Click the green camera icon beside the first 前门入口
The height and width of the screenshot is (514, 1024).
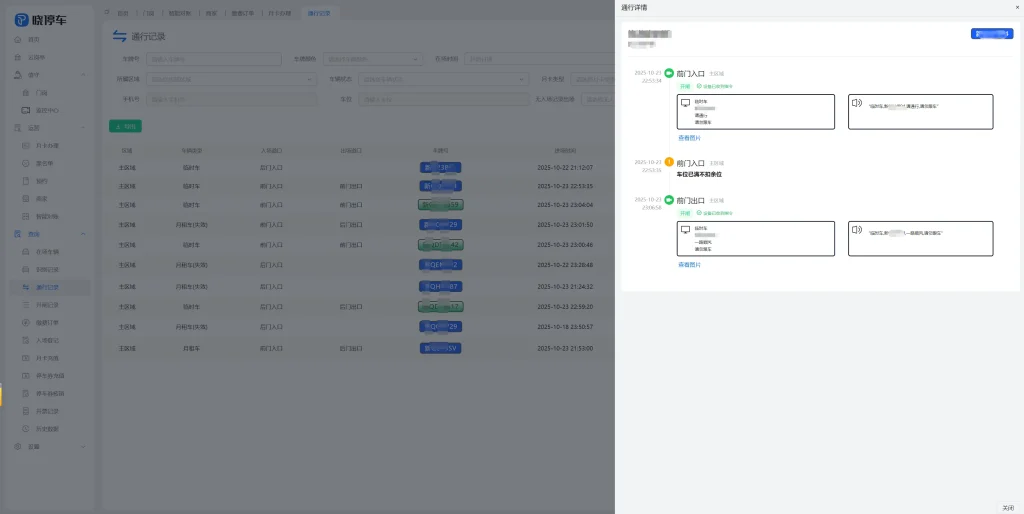pos(670,73)
